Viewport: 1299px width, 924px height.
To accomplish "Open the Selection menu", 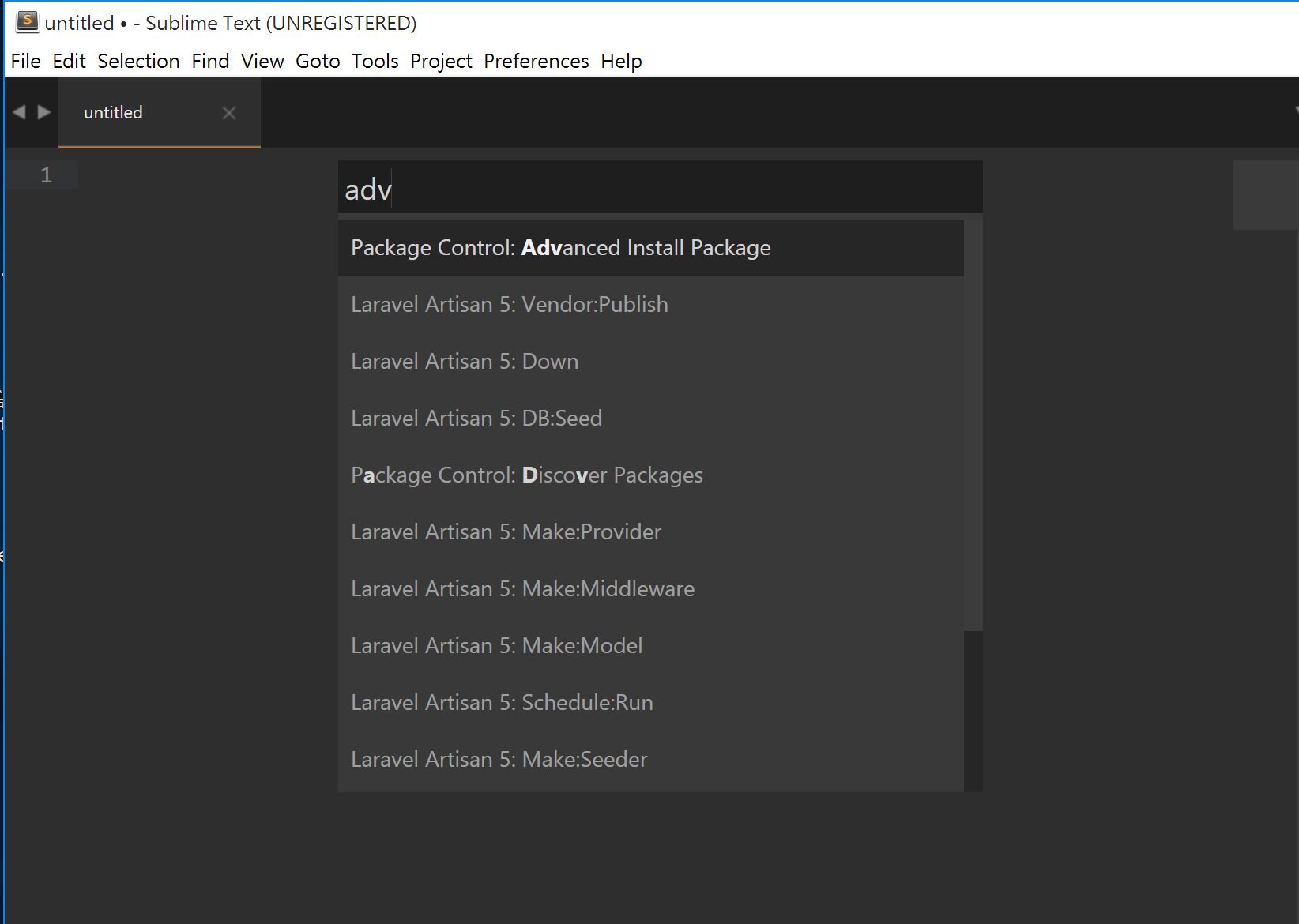I will tap(138, 61).
